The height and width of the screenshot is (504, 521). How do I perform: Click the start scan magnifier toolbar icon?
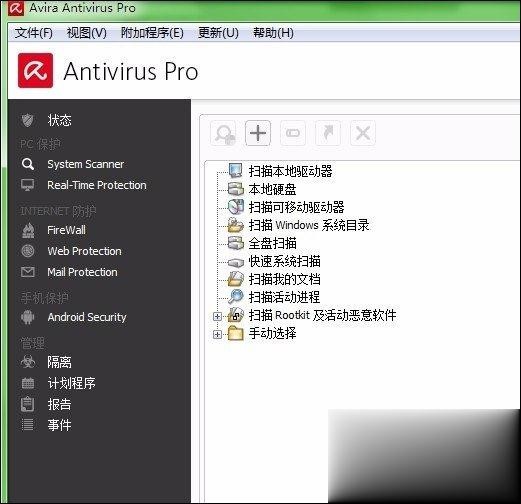223,133
